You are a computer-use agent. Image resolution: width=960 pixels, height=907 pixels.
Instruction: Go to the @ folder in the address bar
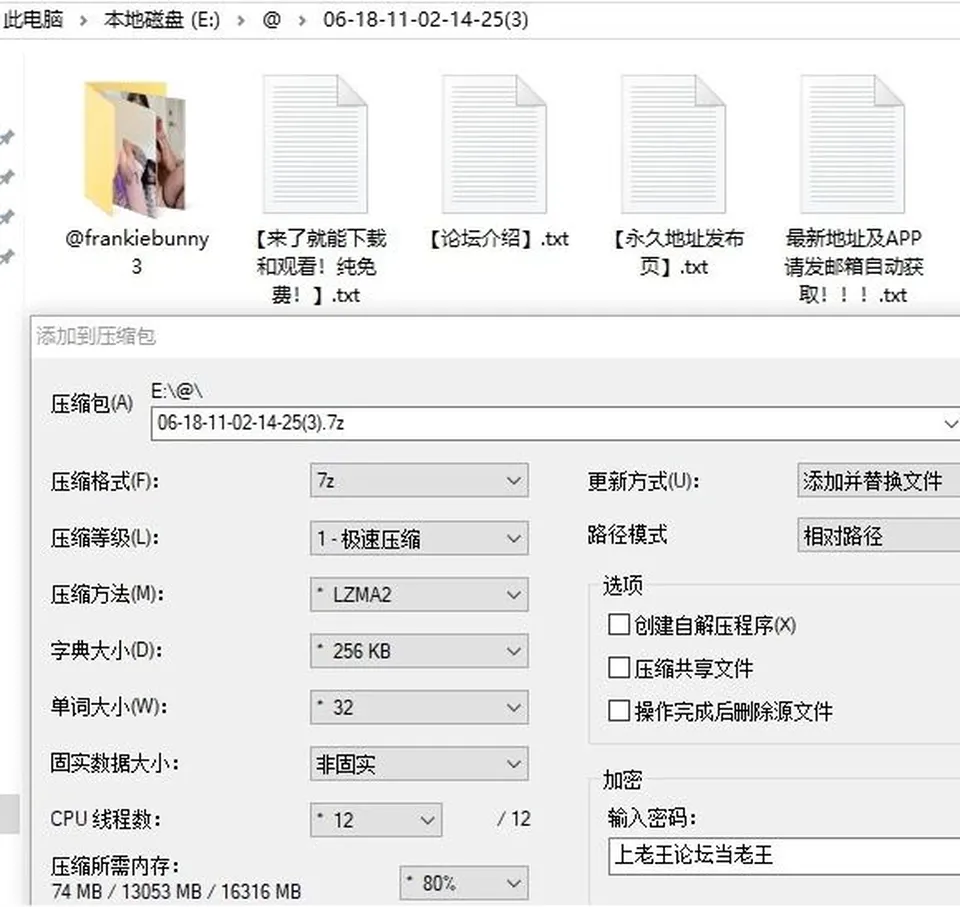click(271, 20)
